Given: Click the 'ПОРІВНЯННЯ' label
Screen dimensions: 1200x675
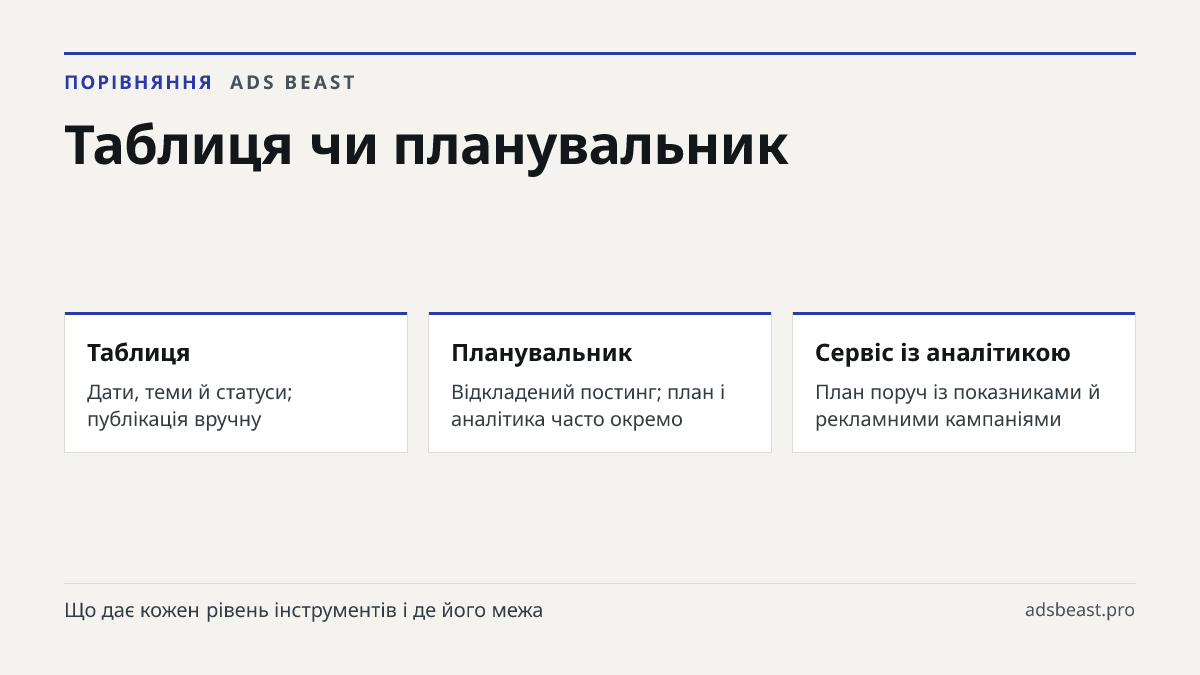Looking at the screenshot, I should point(138,83).
